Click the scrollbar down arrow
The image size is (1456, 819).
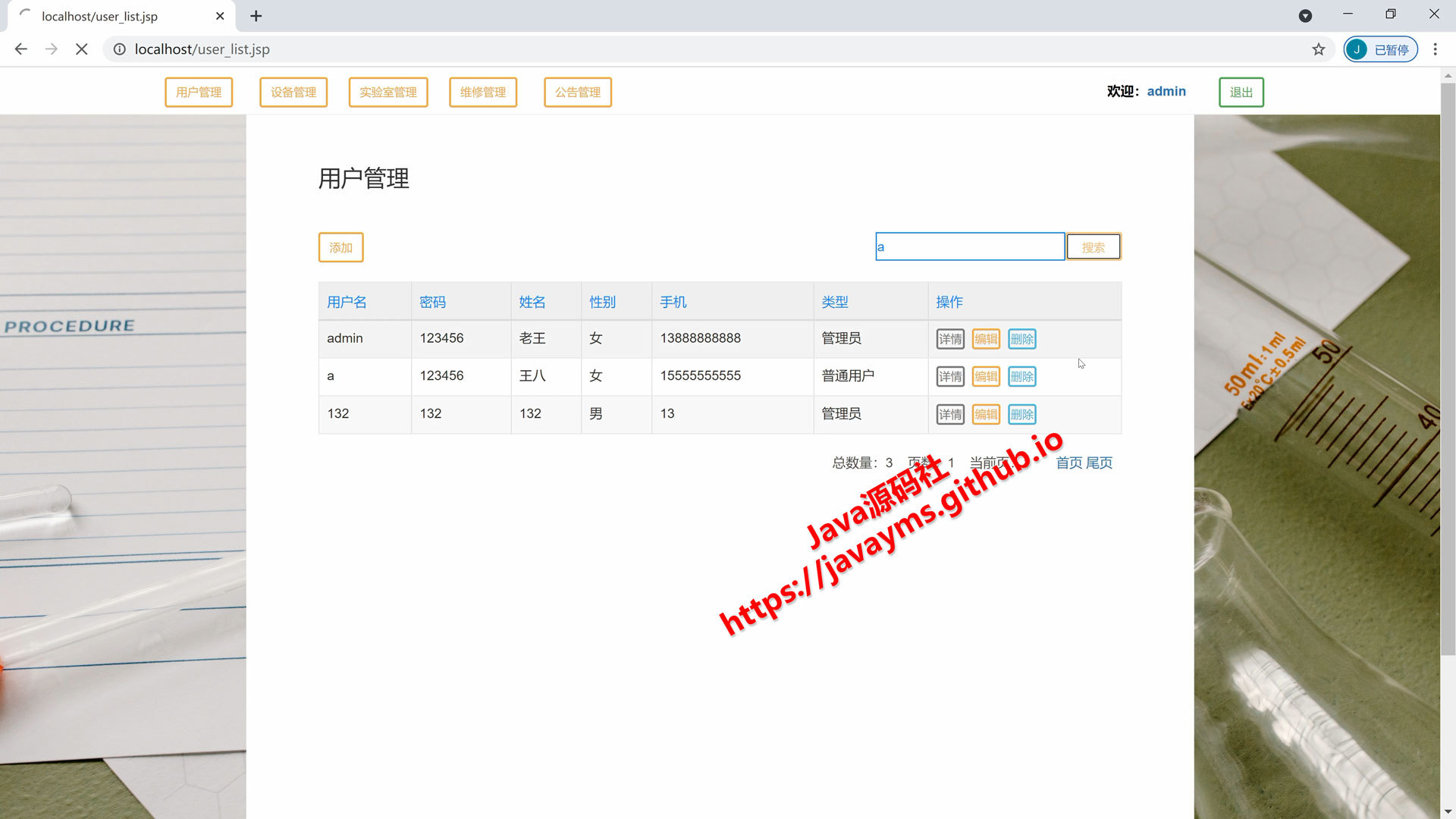coord(1448,811)
